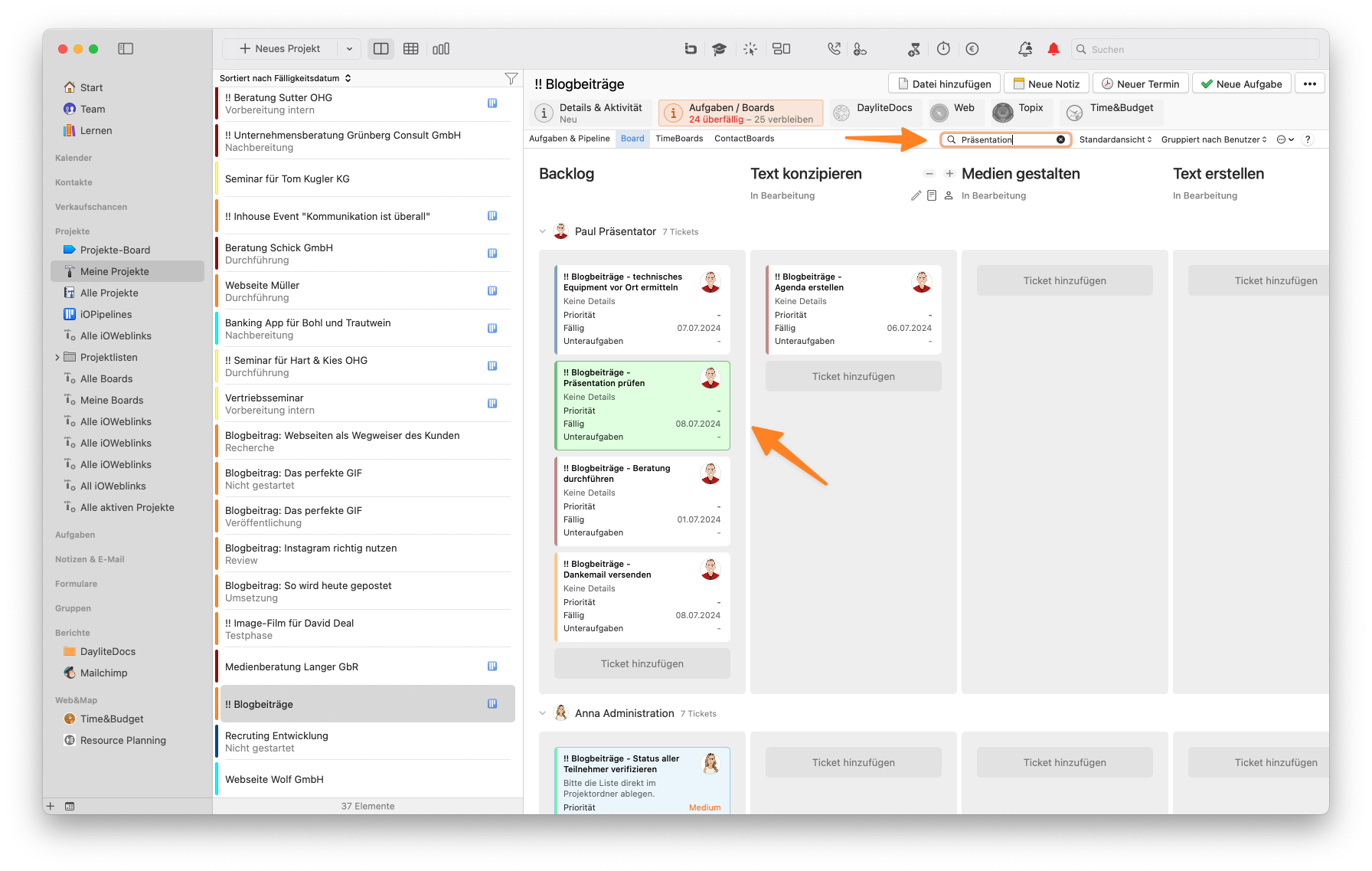Screen dimensions: 1372x871
Task: Click the note icon beside Text konzipieren
Action: pyautogui.click(x=932, y=196)
